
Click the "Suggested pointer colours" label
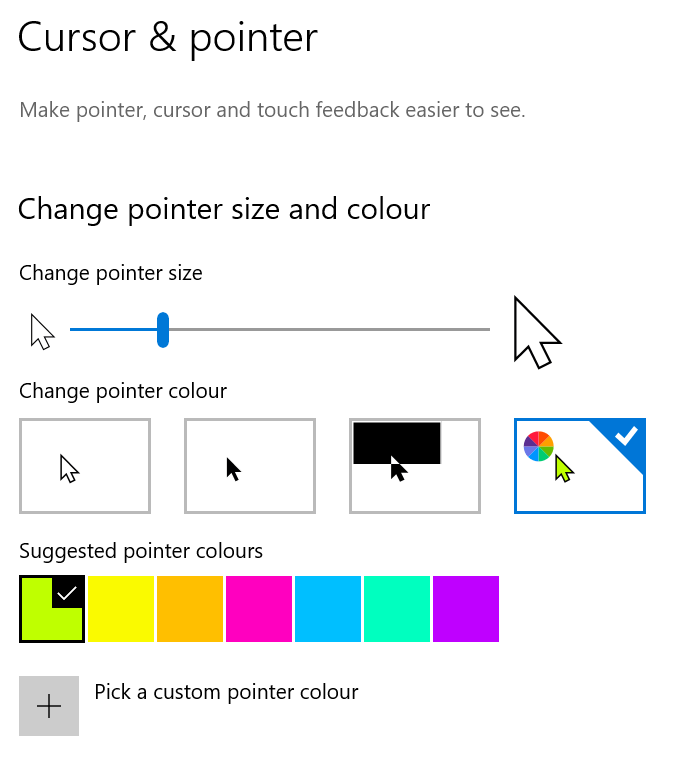141,551
